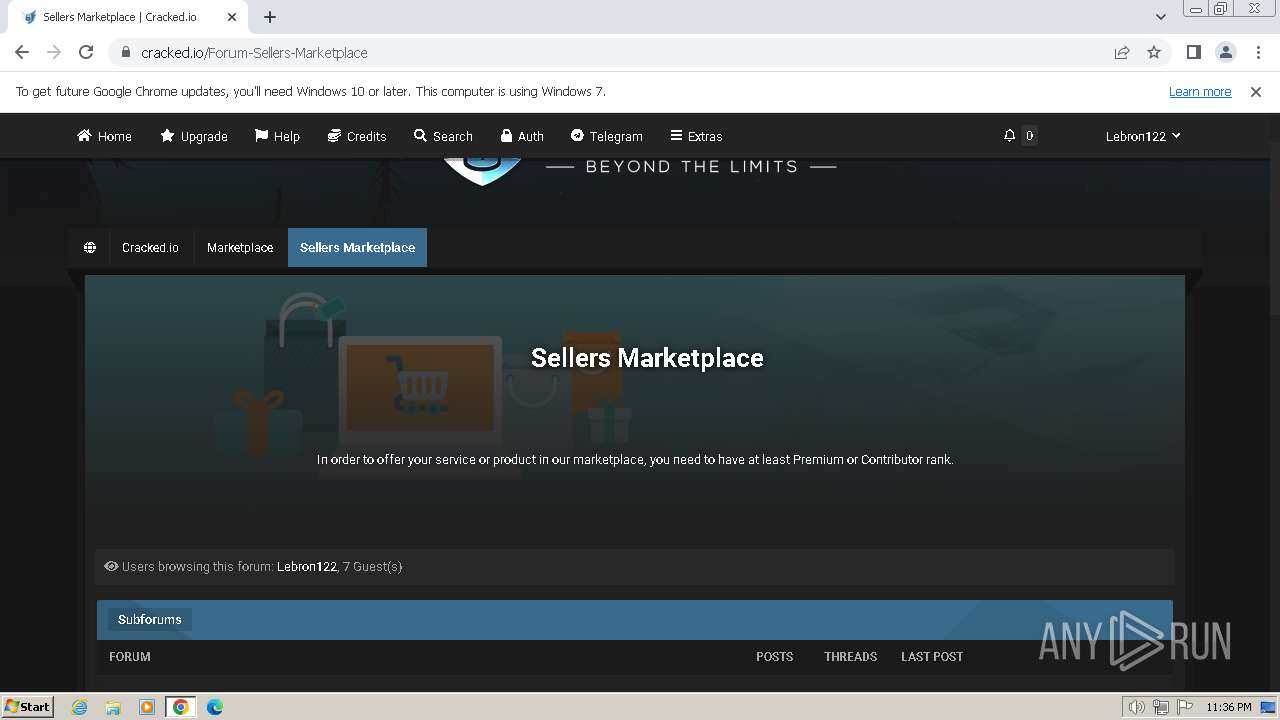Viewport: 1280px width, 720px height.
Task: Click the system clock 11:36 PM
Action: coord(1229,707)
